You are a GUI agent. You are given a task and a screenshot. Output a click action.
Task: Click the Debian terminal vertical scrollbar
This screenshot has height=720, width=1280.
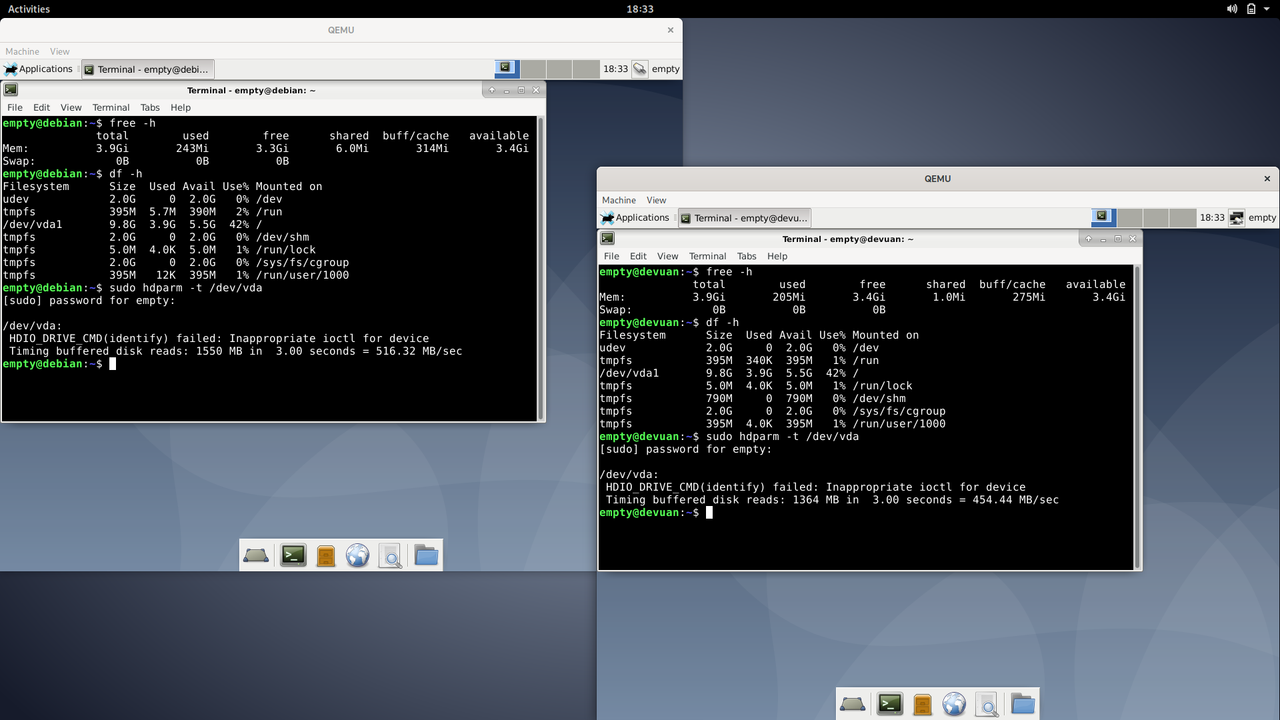click(x=541, y=267)
